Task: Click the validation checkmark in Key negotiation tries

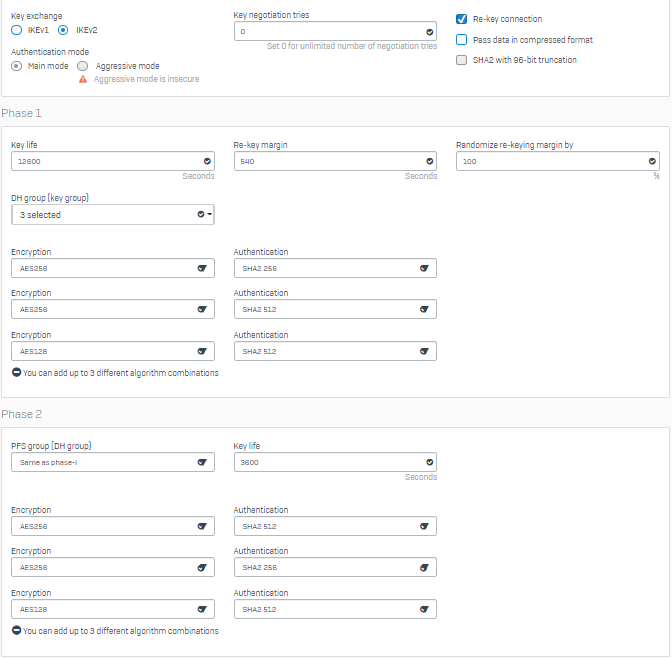Action: coord(429,32)
